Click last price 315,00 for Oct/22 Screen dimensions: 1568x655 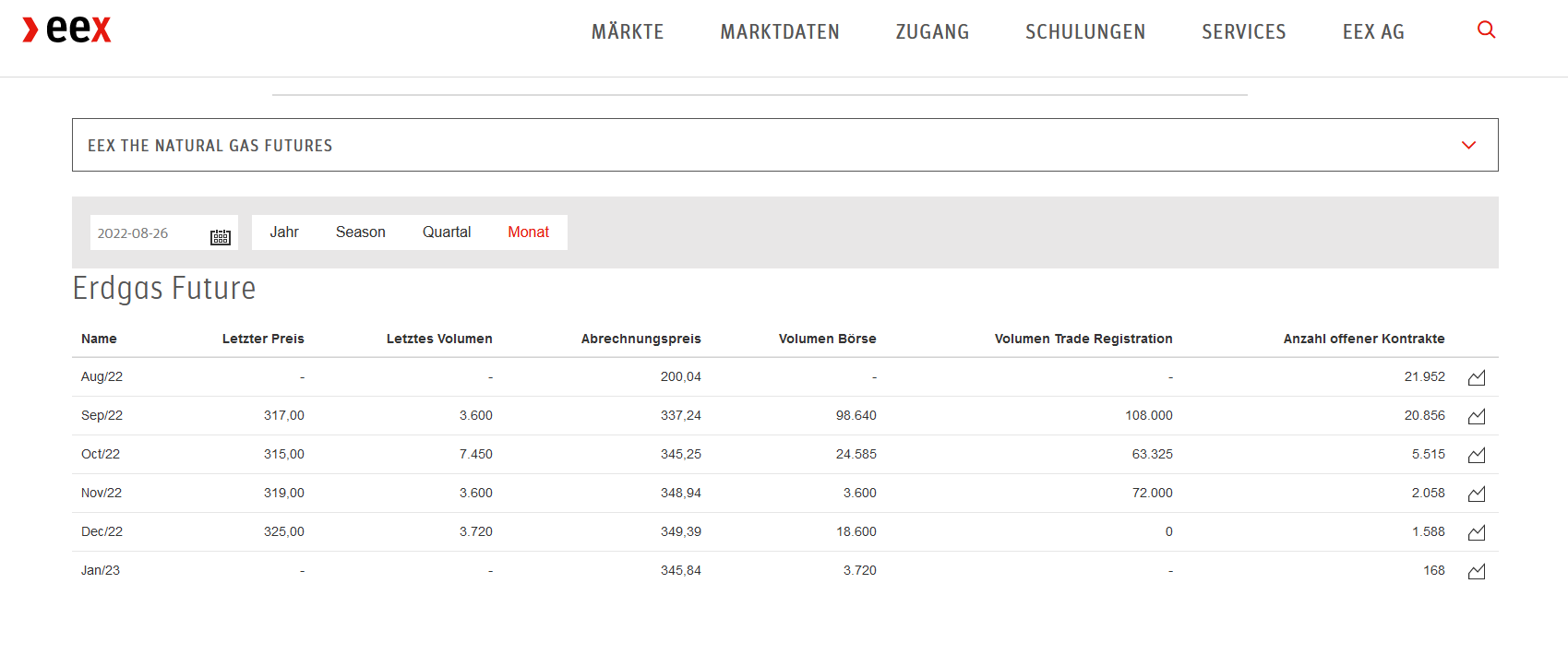pyautogui.click(x=284, y=454)
